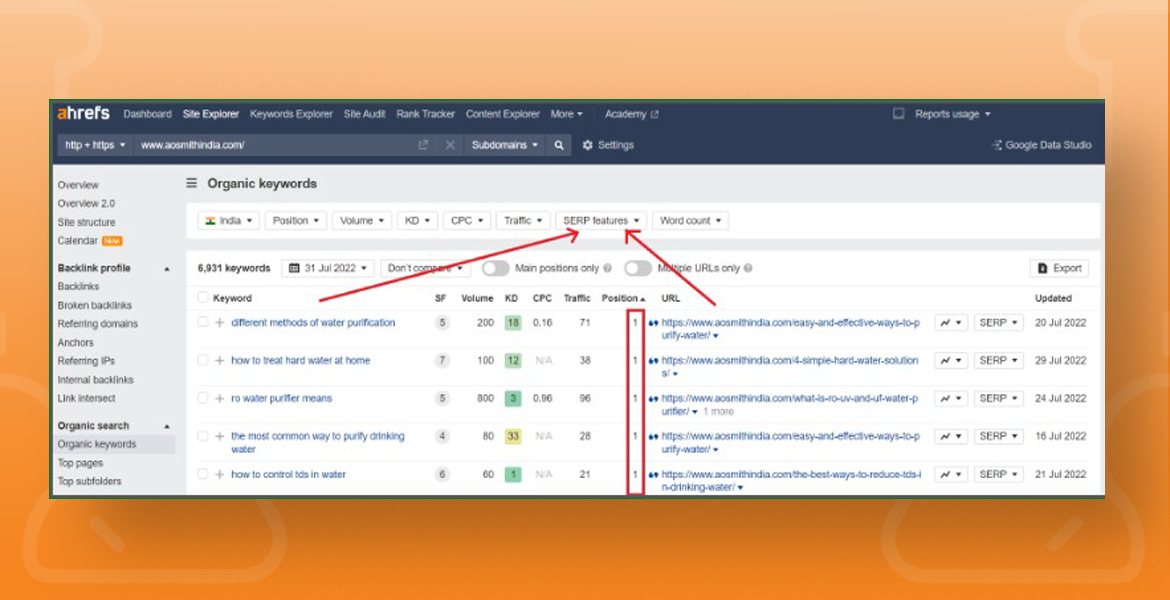Open SERP button for 20 Jul 2022 row
Screen dimensions: 1170x600
[x=998, y=322]
